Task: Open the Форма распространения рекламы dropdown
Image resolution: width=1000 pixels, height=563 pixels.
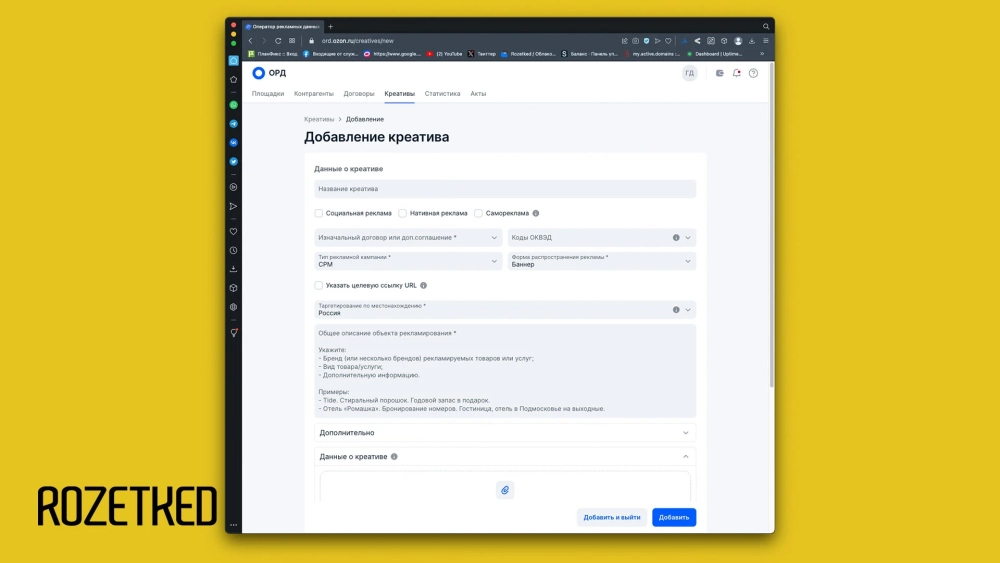Action: click(x=601, y=261)
